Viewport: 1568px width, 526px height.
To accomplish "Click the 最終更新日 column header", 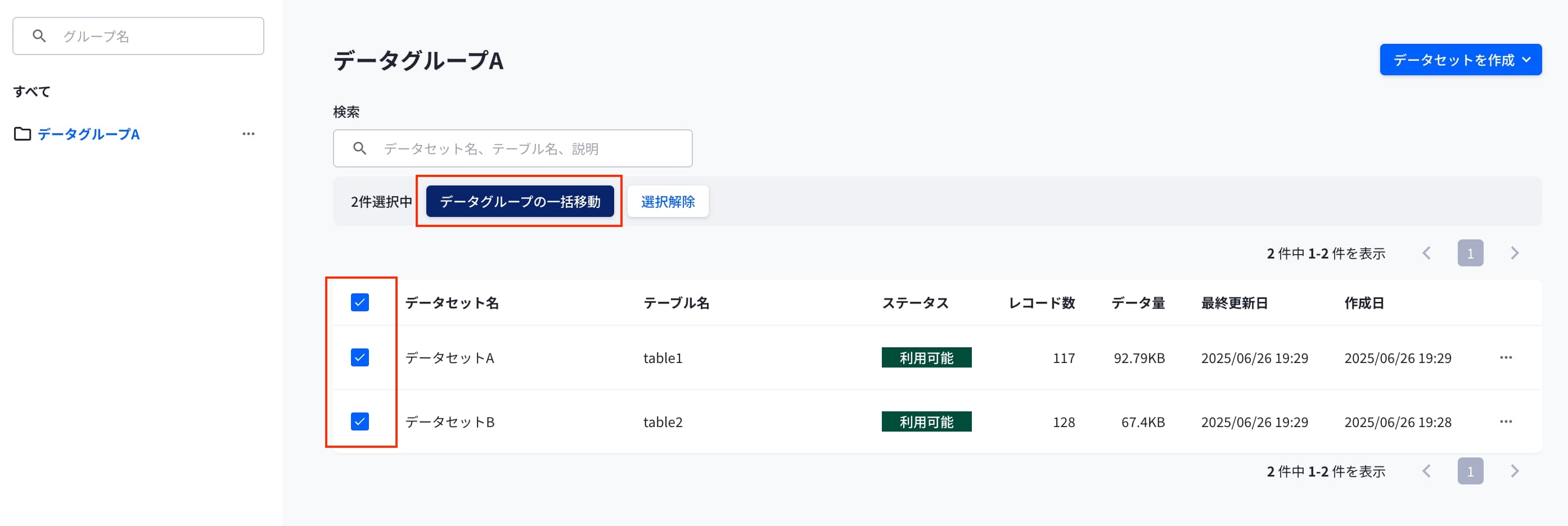I will [1234, 303].
